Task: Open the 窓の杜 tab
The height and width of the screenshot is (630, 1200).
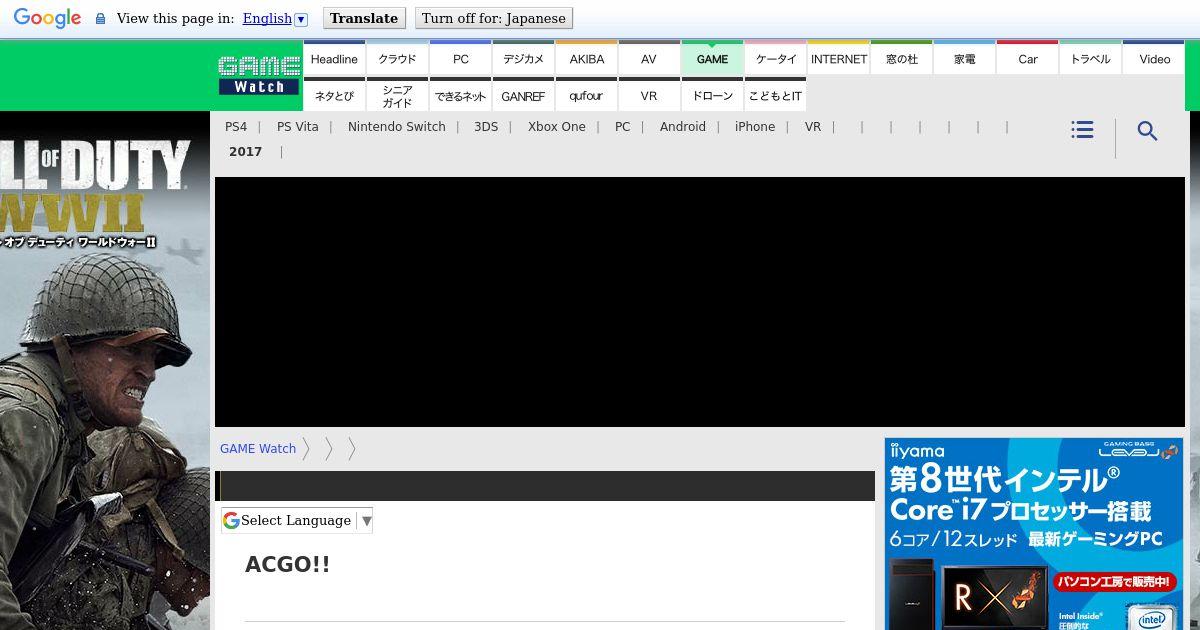Action: point(902,58)
